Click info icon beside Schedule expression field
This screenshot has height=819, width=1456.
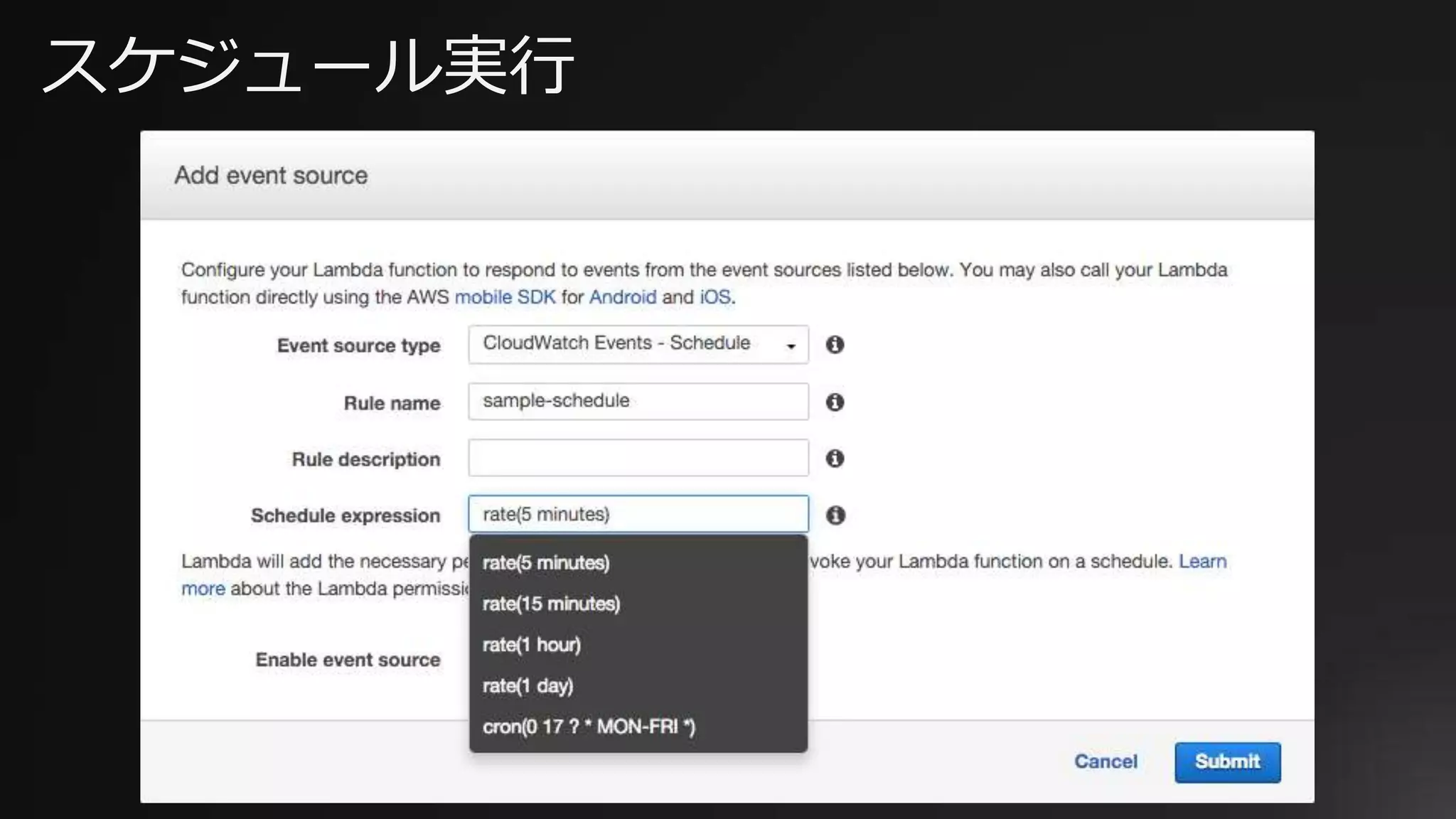coord(835,515)
